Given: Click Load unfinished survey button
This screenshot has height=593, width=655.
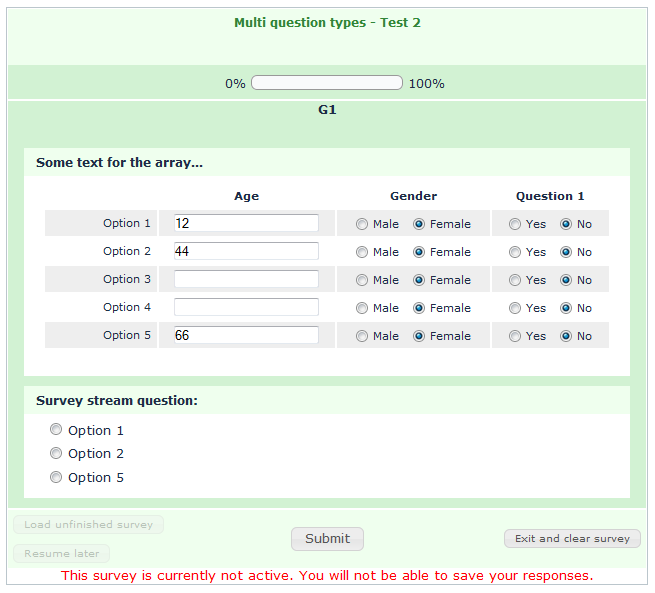Looking at the screenshot, I should click(88, 524).
